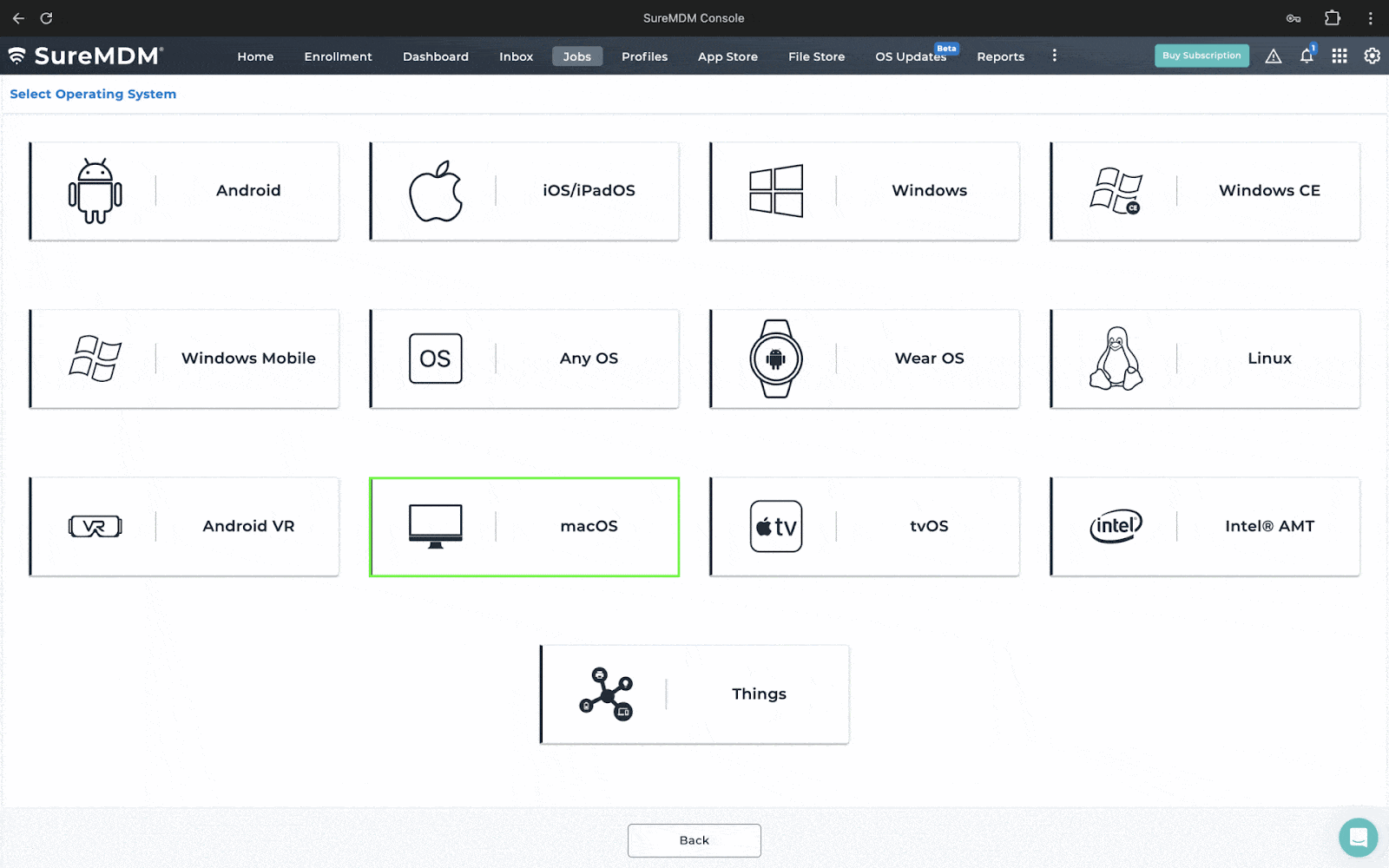
Task: Open the App Store tab
Action: [x=727, y=56]
